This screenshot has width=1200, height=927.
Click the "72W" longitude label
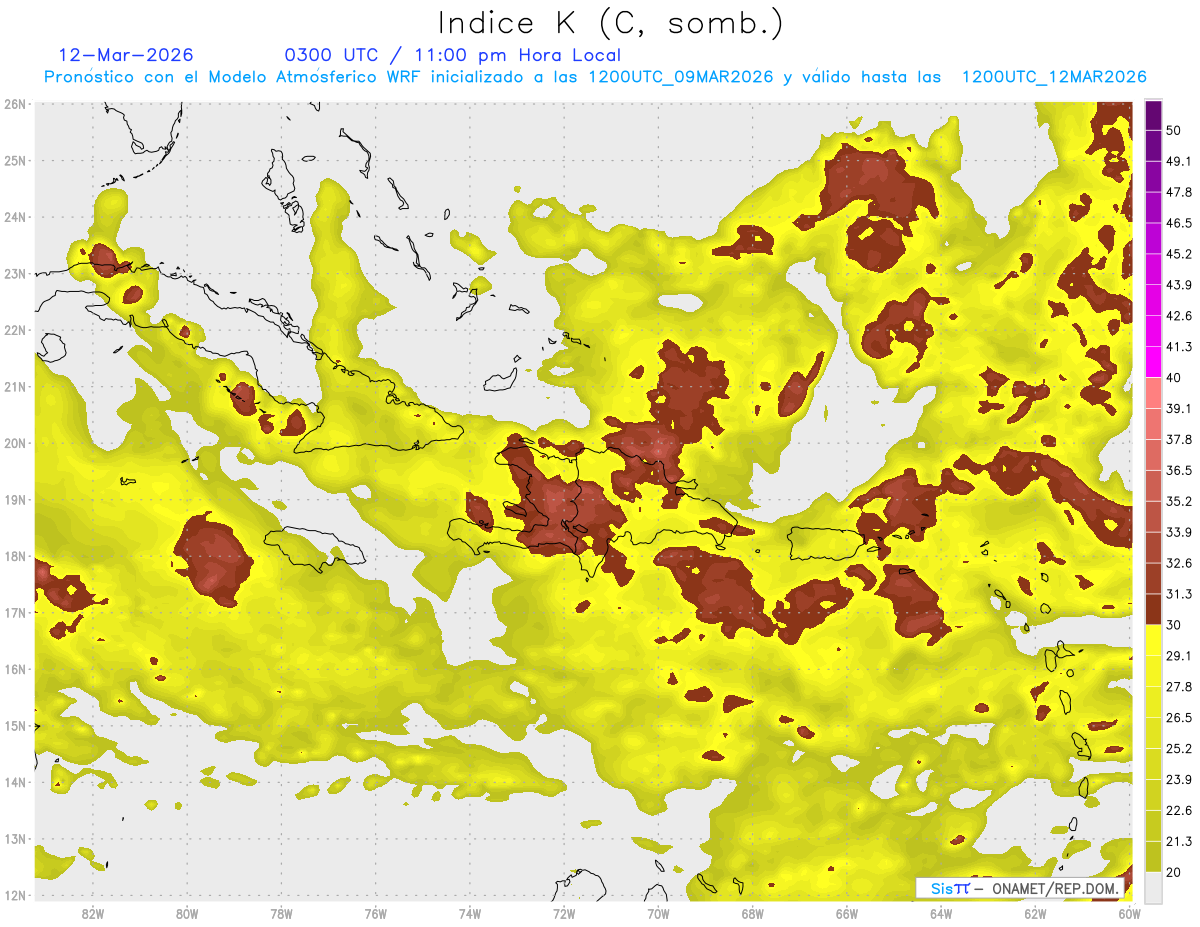564,913
